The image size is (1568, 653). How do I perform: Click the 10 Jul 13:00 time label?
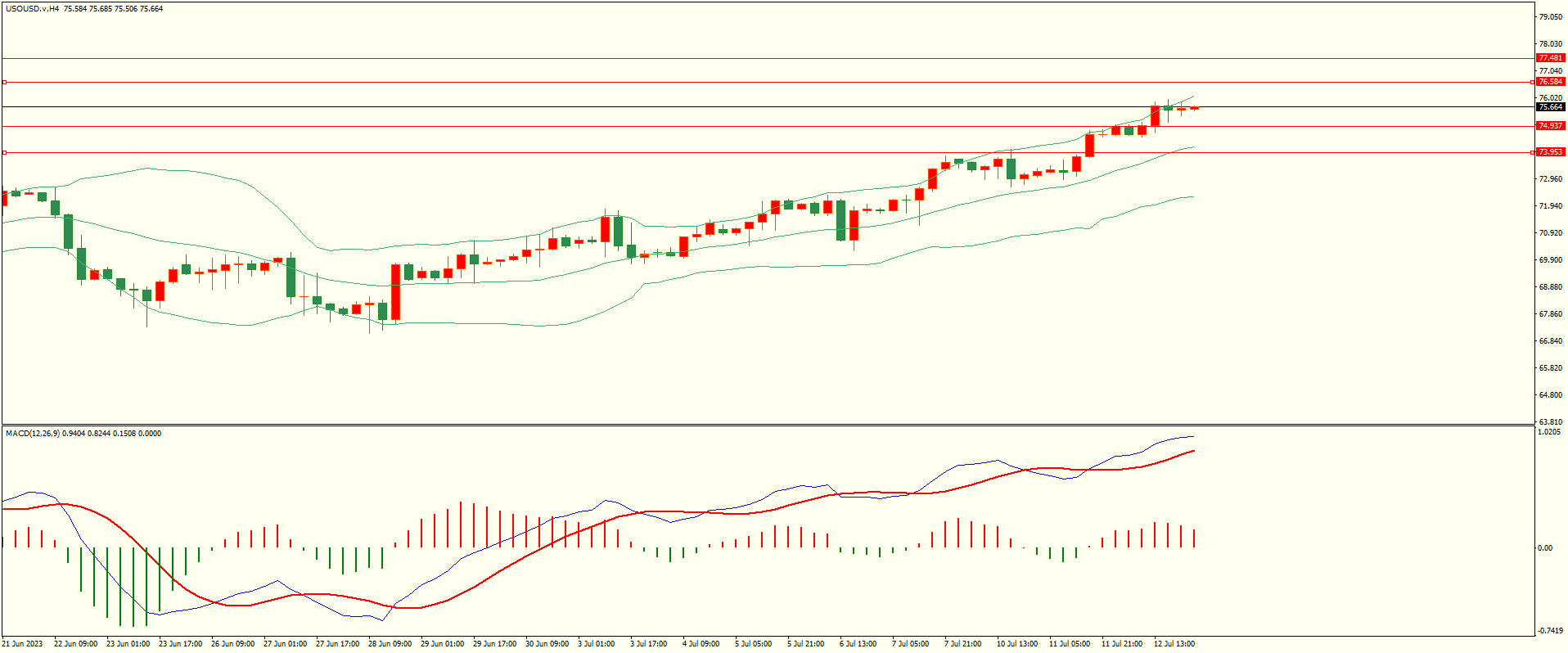1017,644
